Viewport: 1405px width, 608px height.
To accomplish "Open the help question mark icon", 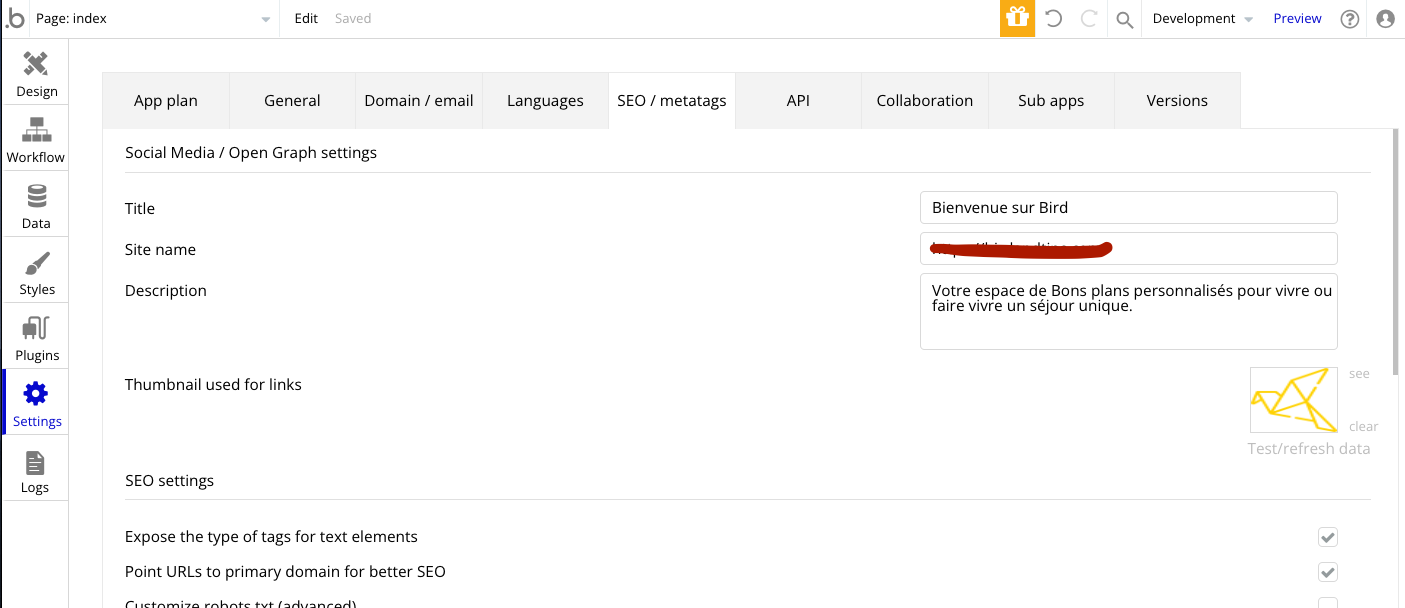I will [1350, 19].
